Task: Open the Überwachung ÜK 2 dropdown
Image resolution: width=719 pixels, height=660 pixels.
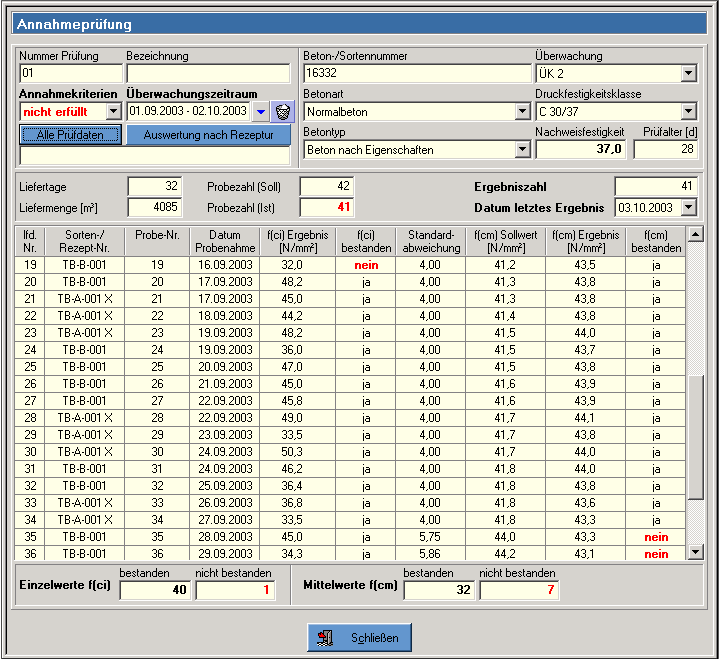Action: [x=688, y=73]
